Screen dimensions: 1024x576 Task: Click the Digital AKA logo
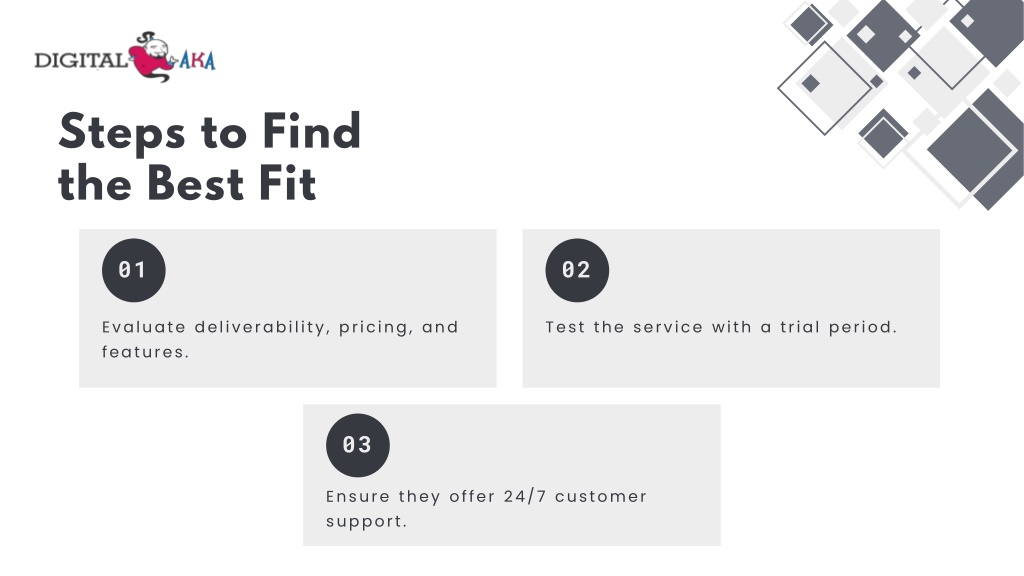pyautogui.click(x=125, y=57)
